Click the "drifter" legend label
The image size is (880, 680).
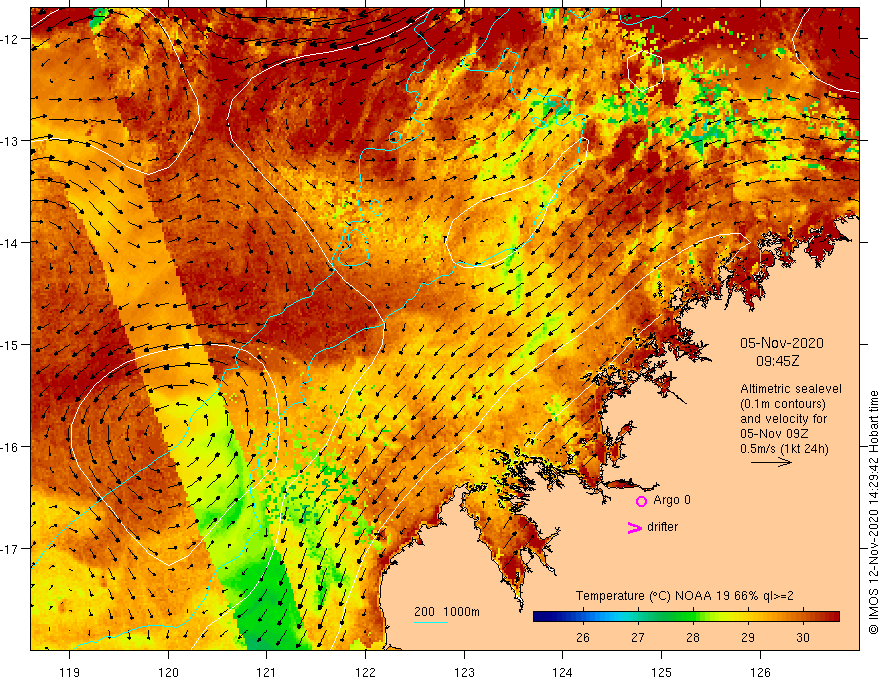point(662,527)
